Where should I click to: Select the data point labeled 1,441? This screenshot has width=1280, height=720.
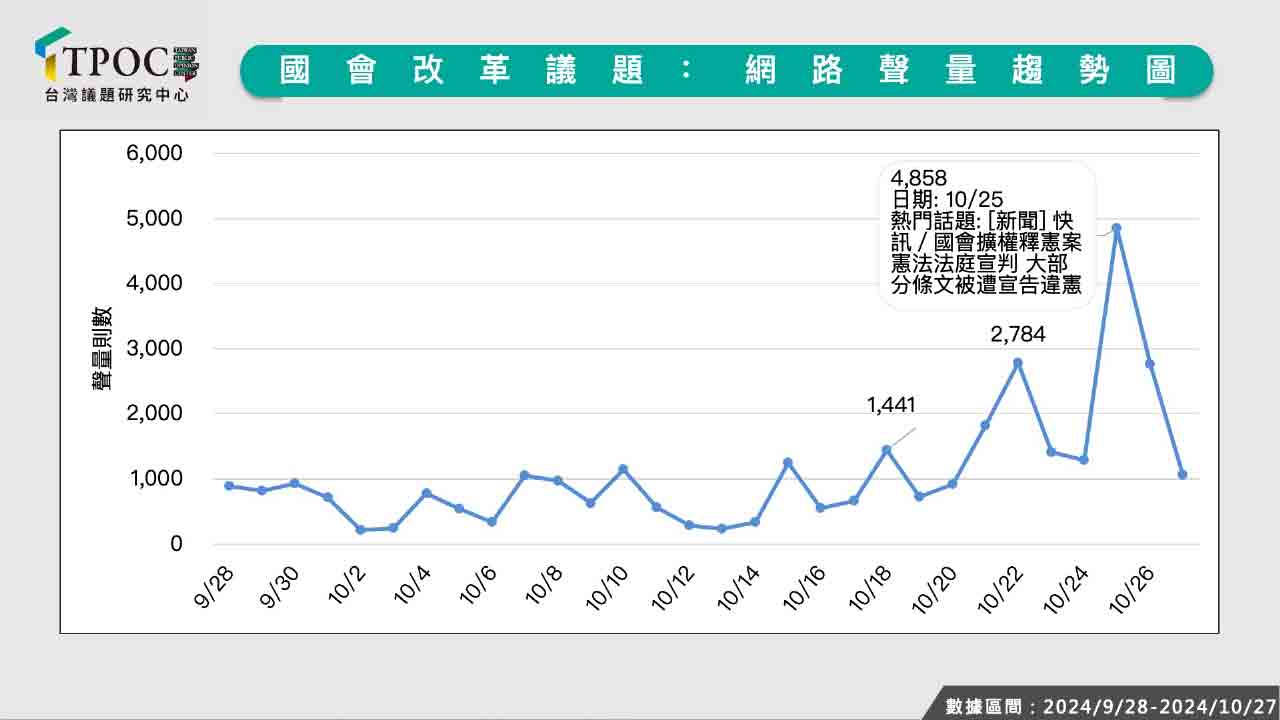point(886,450)
